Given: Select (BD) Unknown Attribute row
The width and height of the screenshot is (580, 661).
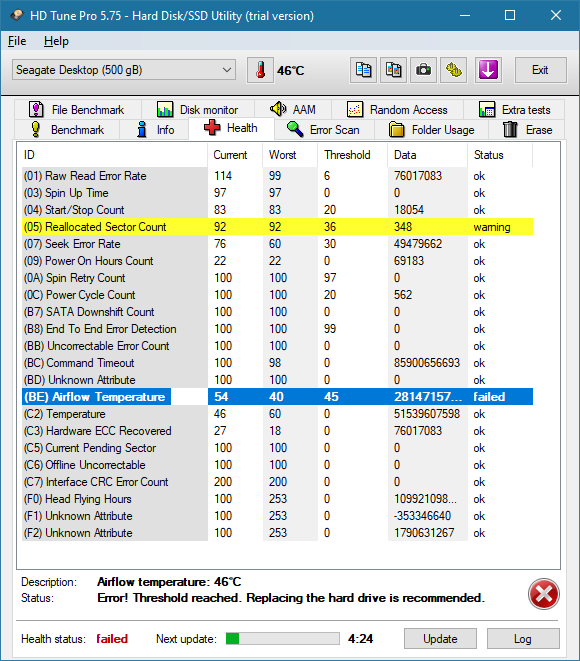Looking at the screenshot, I should coord(277,380).
